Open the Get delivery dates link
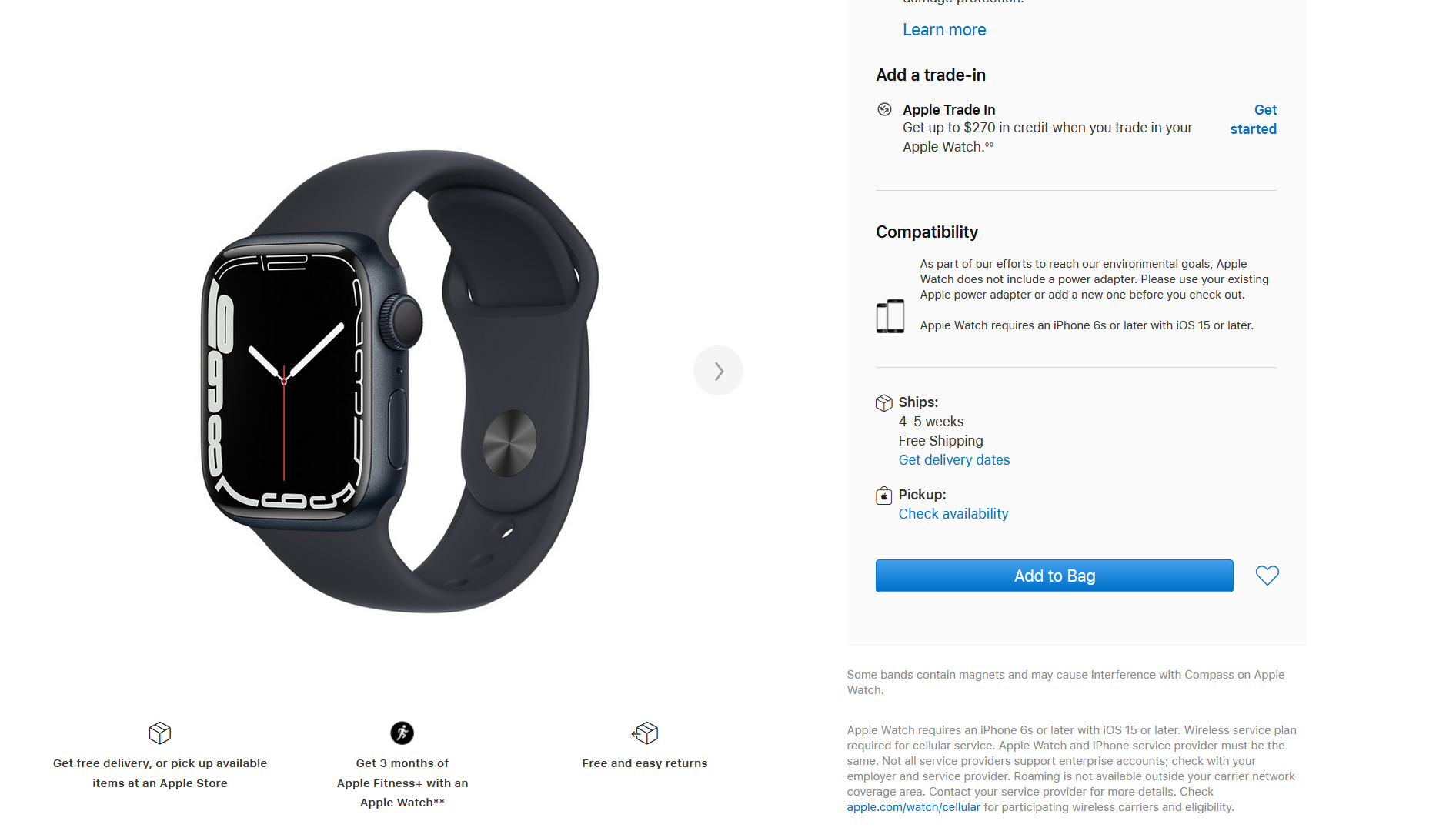 (954, 460)
